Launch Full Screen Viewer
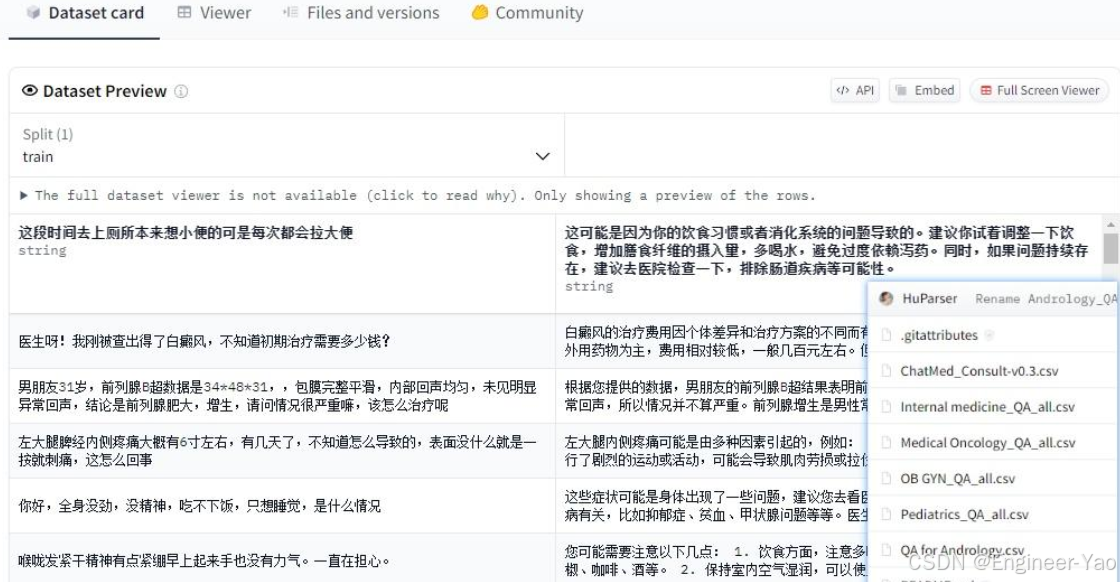This screenshot has width=1120, height=582. (1039, 91)
